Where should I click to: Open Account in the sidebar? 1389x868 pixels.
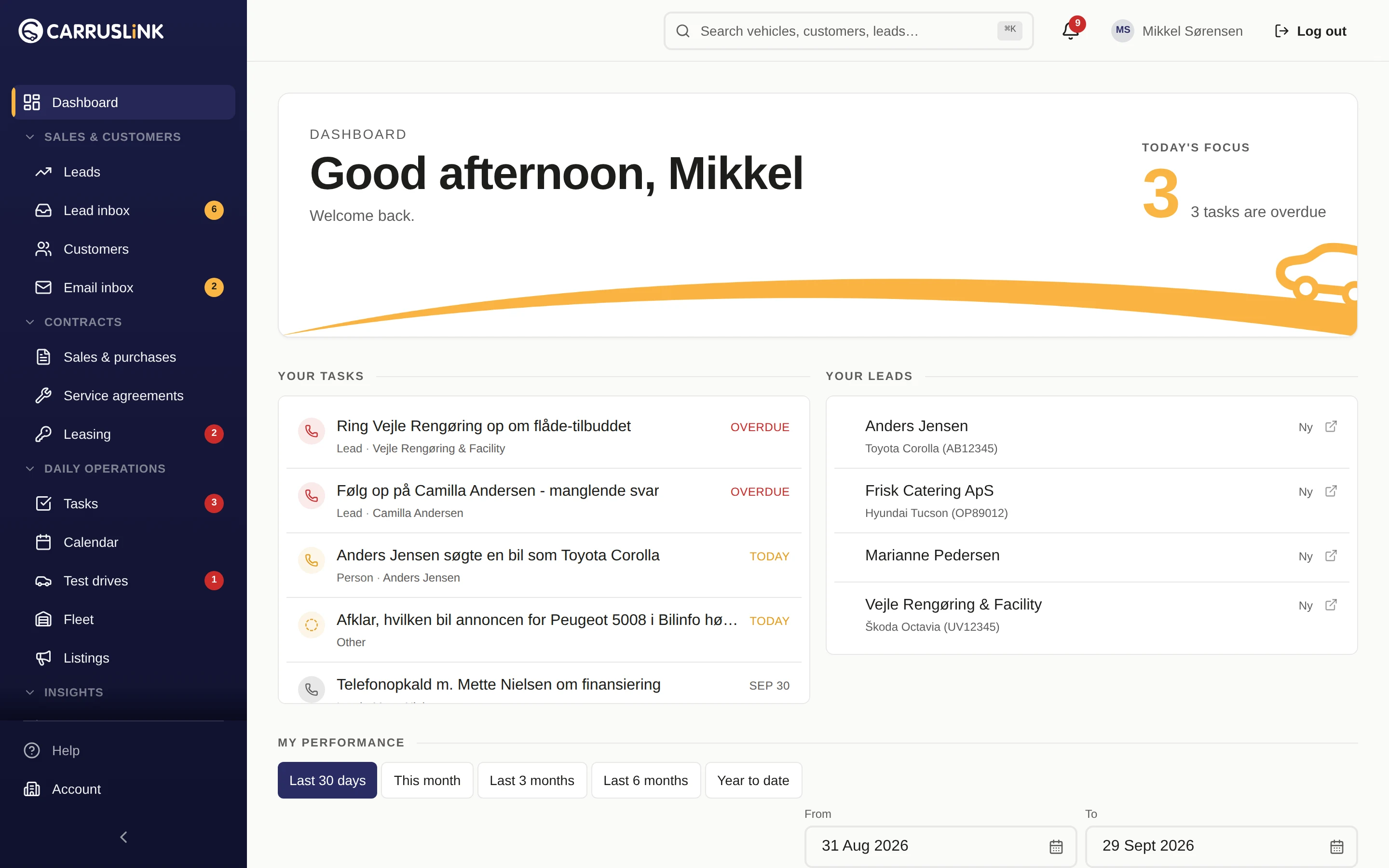click(x=123, y=789)
